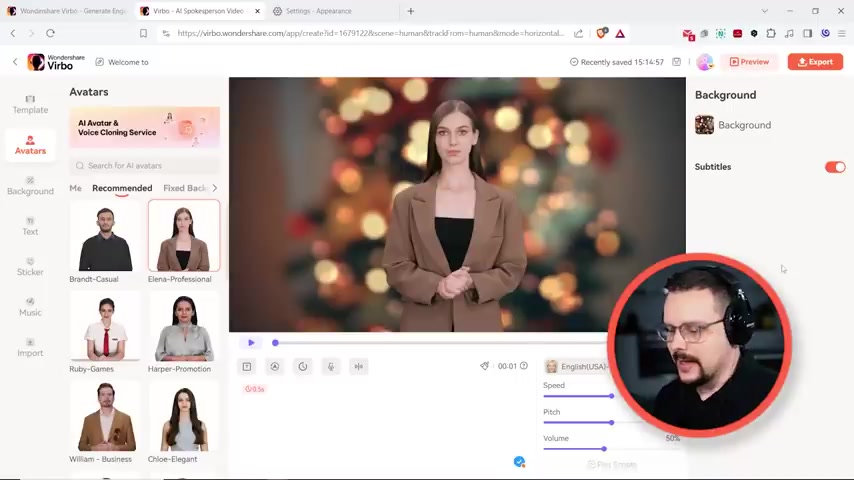Click the back arrow beside Virbo logo
The image size is (854, 480).
point(15,62)
